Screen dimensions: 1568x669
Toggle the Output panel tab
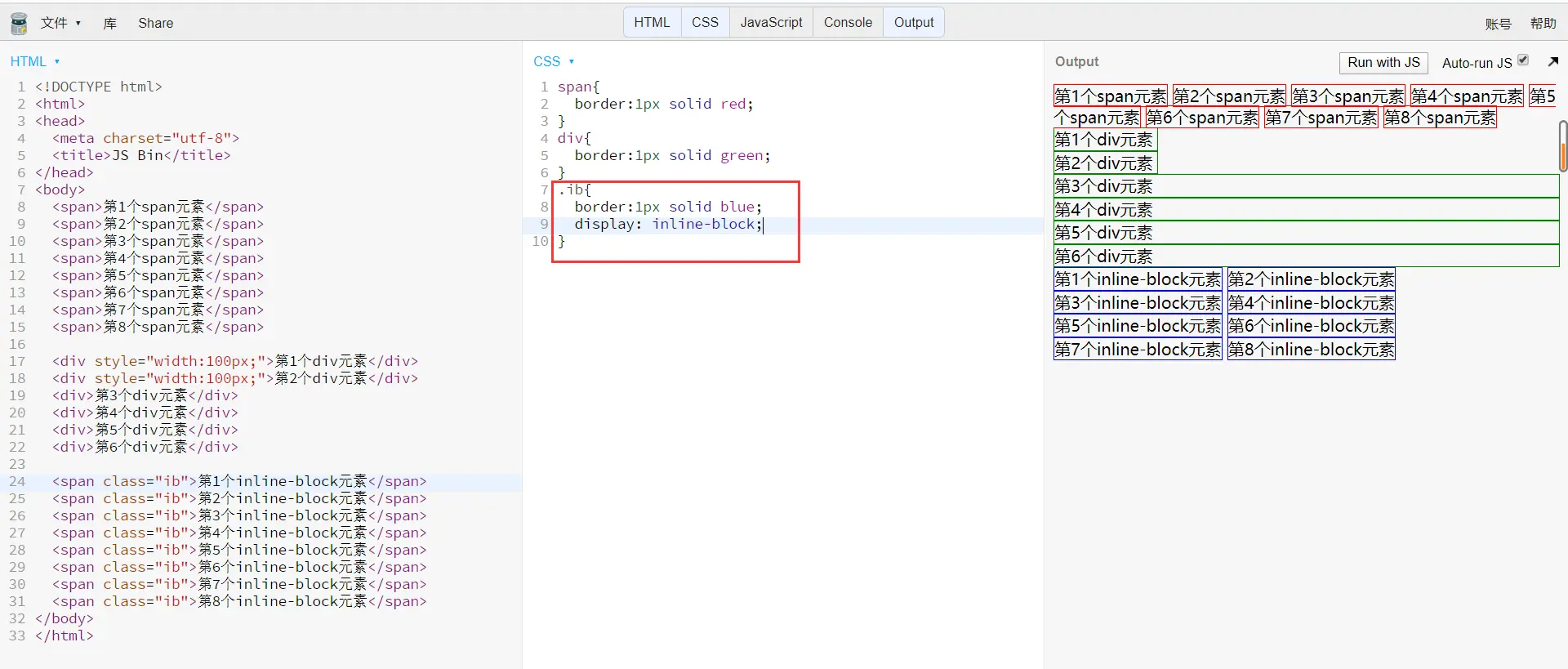[x=914, y=22]
